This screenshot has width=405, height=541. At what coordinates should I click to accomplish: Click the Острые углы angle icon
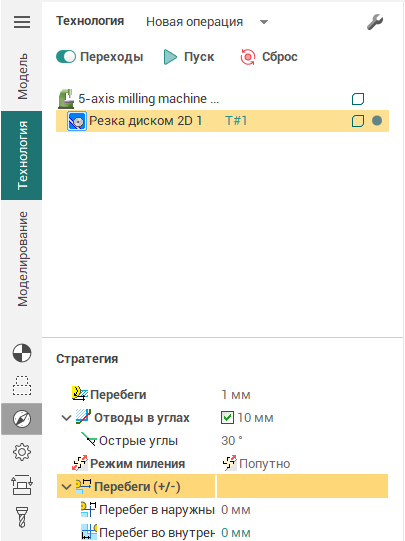(x=89, y=439)
